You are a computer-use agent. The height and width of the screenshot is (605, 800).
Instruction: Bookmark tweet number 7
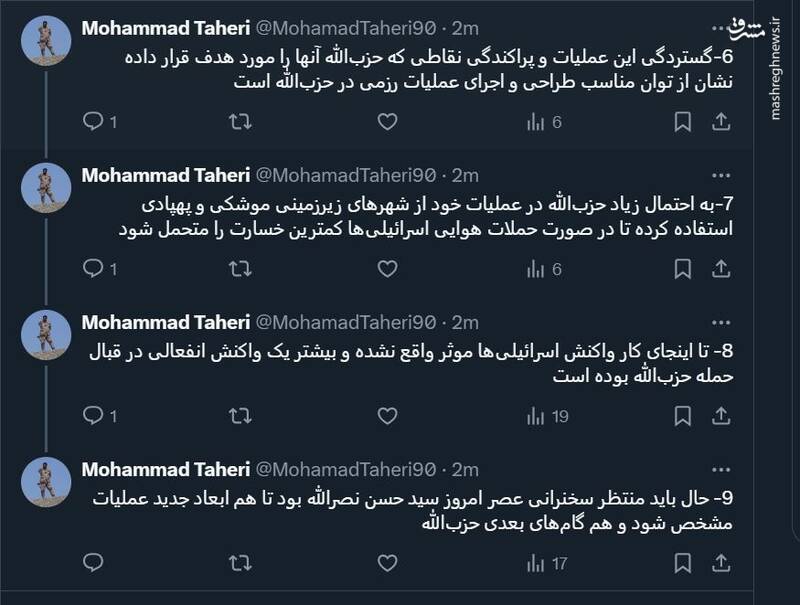[x=681, y=267]
